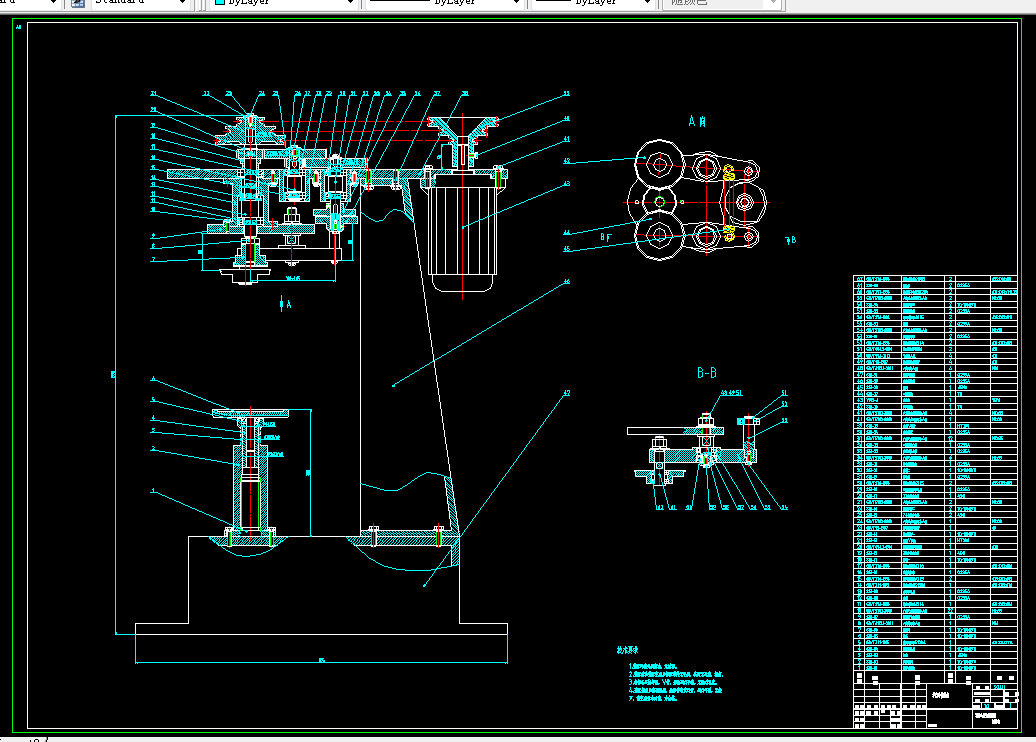Select balloon number 46
The height and width of the screenshot is (742, 1036).
tap(566, 282)
